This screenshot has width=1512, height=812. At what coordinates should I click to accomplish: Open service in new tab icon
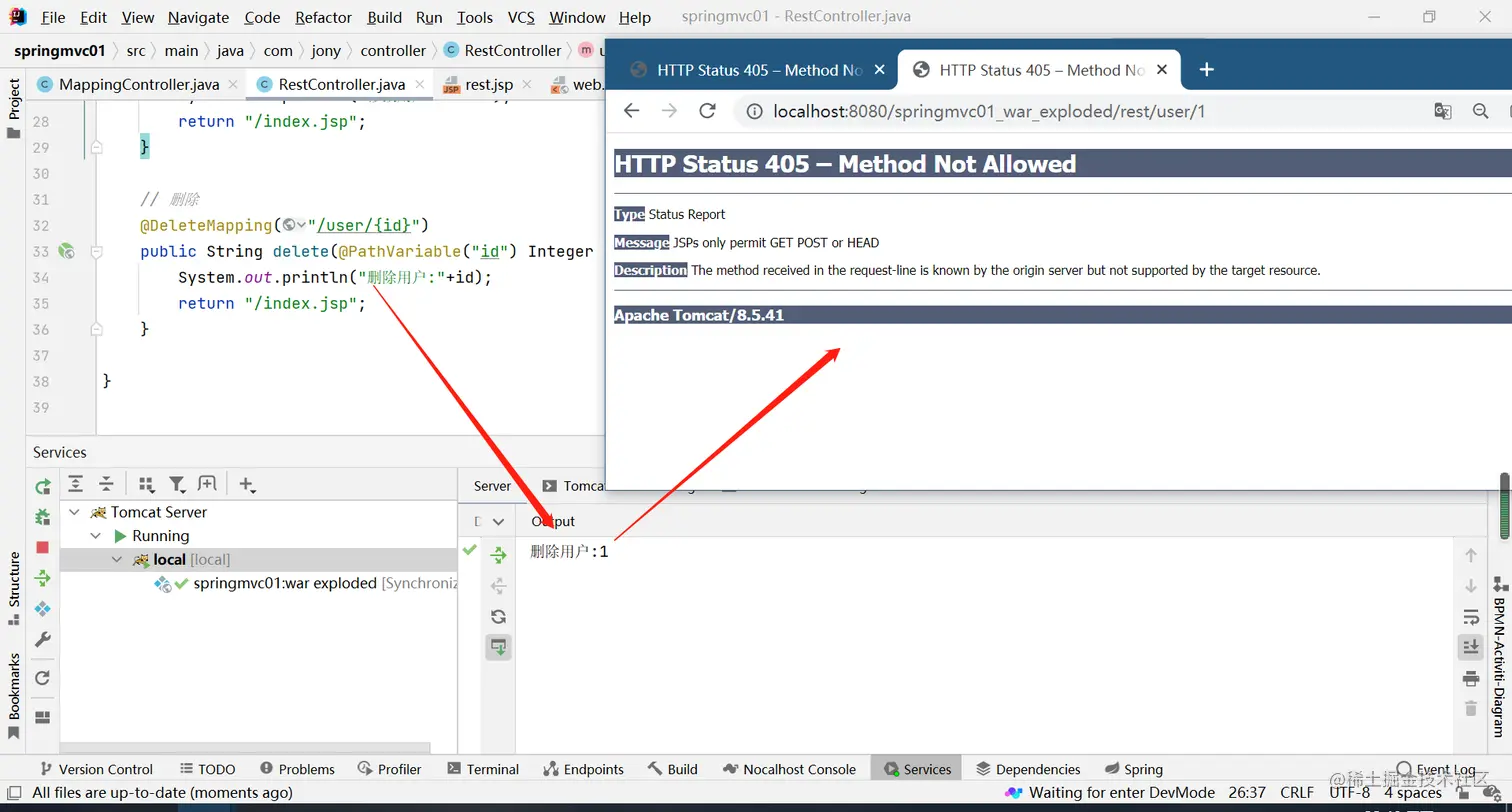coord(207,484)
